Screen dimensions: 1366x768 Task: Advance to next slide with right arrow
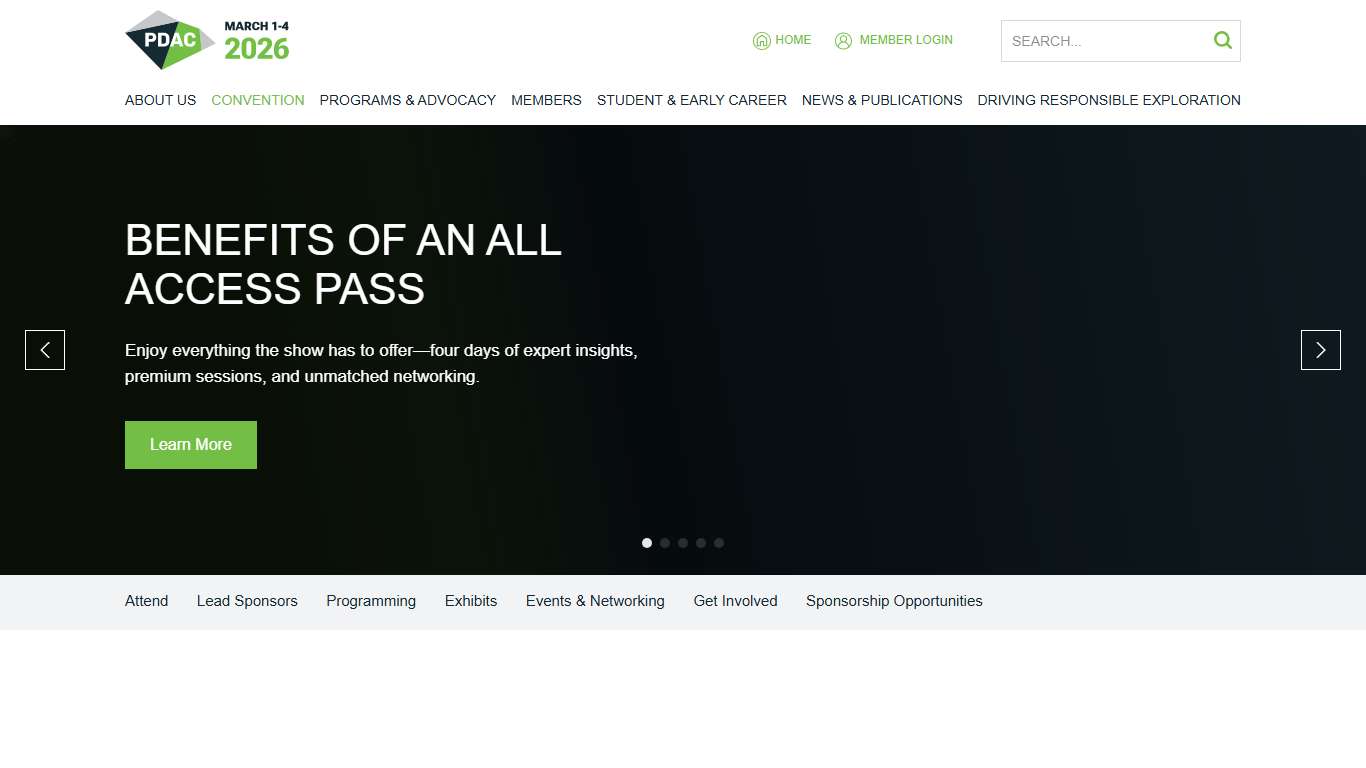[1320, 350]
